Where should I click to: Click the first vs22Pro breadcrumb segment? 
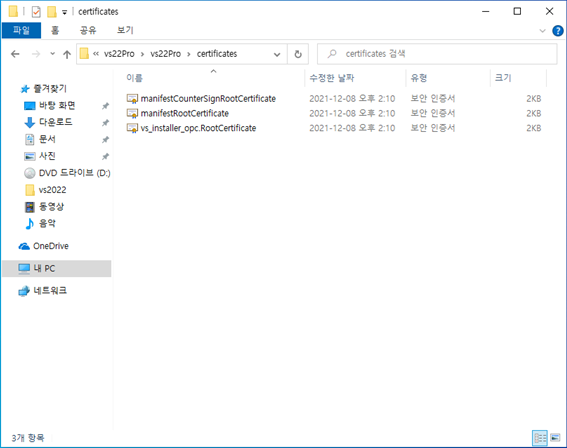[119, 54]
